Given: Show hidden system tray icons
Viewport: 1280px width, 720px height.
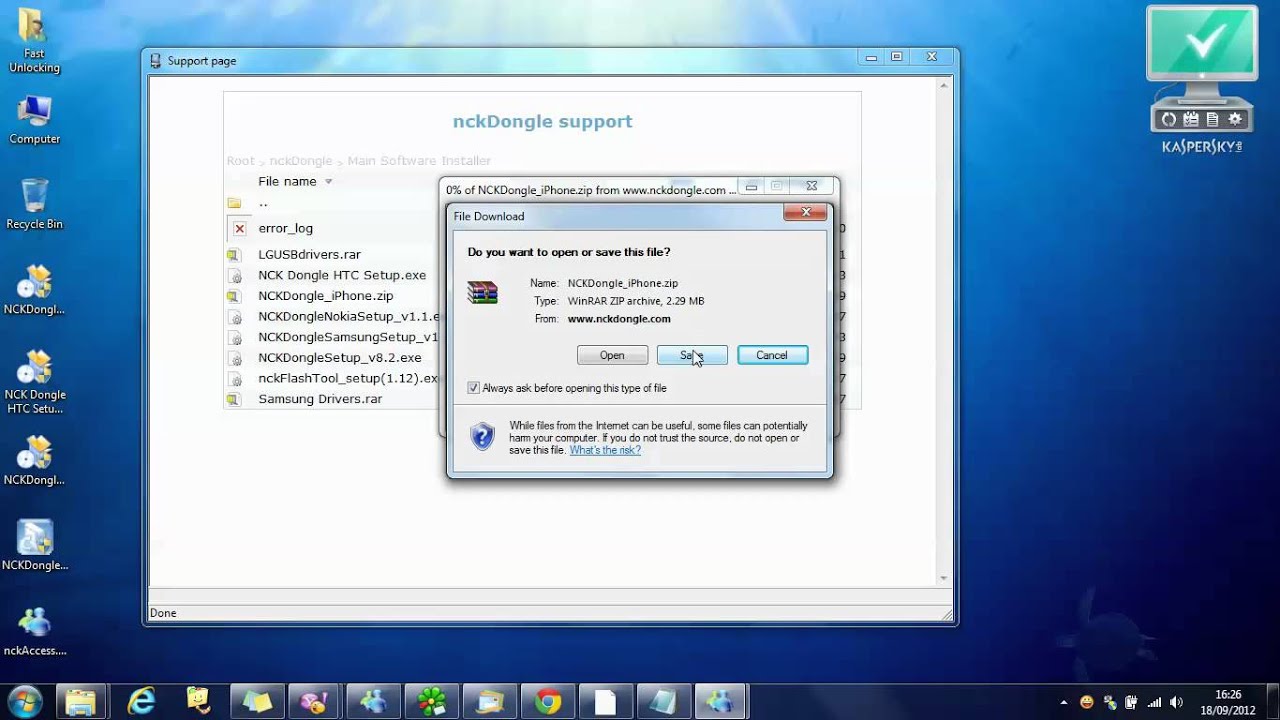Looking at the screenshot, I should tap(1063, 702).
